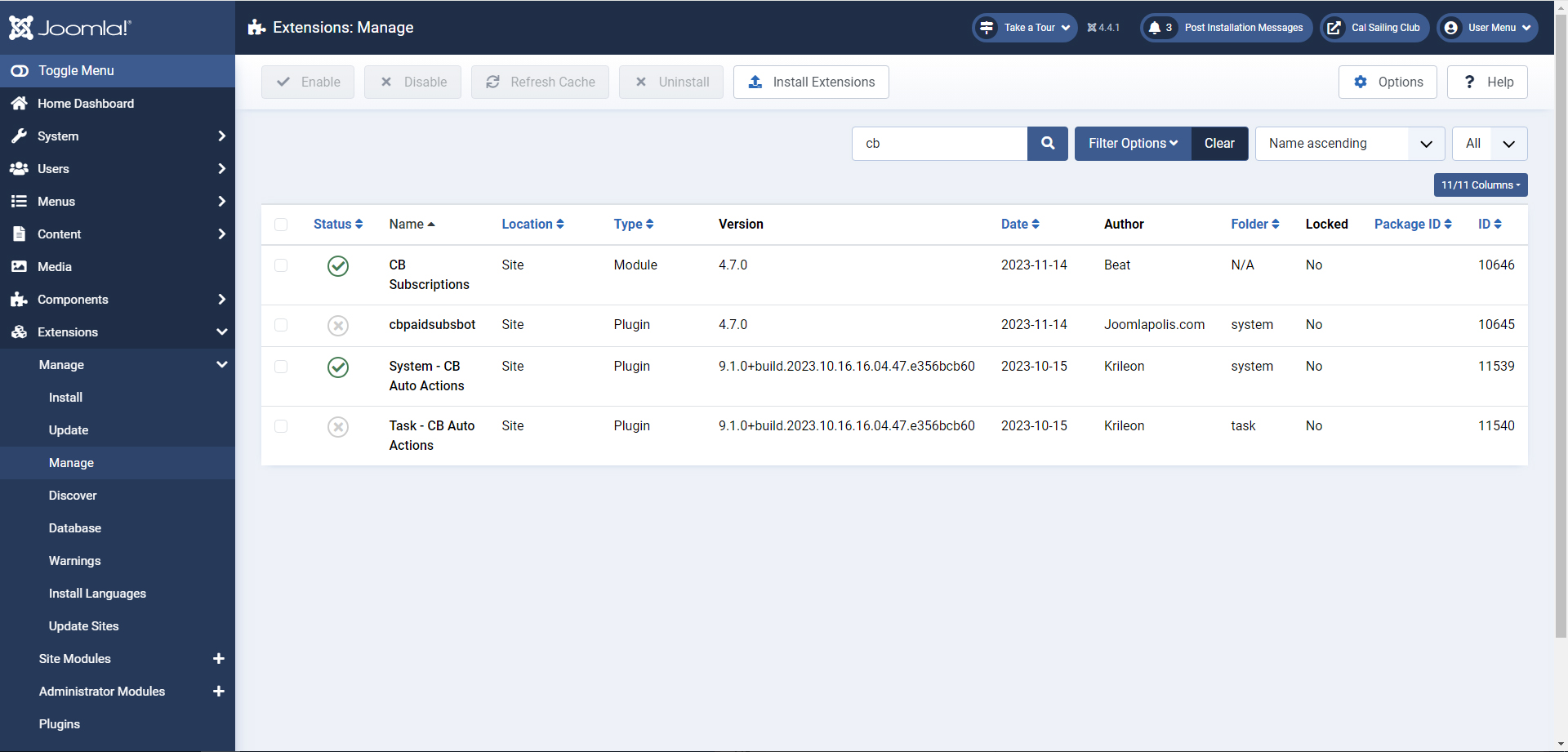
Task: Click the Joomla 4.4.1 version indicator
Action: (x=1103, y=28)
